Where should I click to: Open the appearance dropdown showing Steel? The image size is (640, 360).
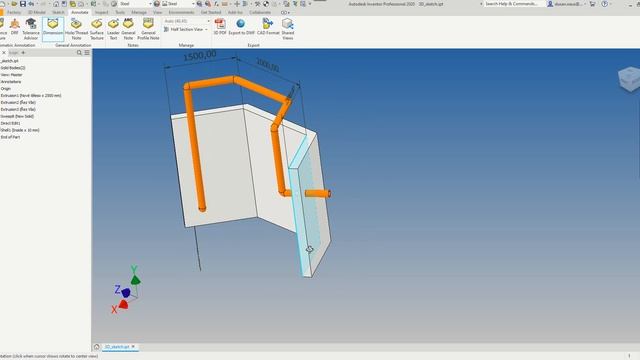(178, 4)
